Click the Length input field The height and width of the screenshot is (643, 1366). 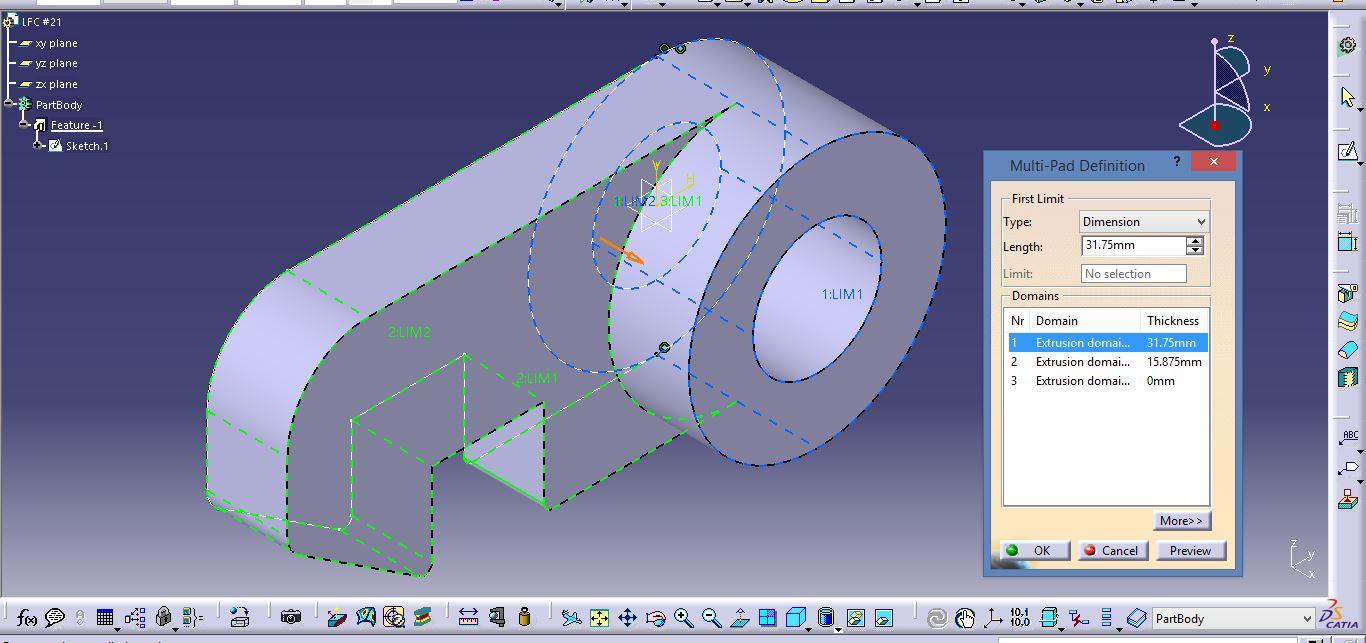tap(1133, 246)
